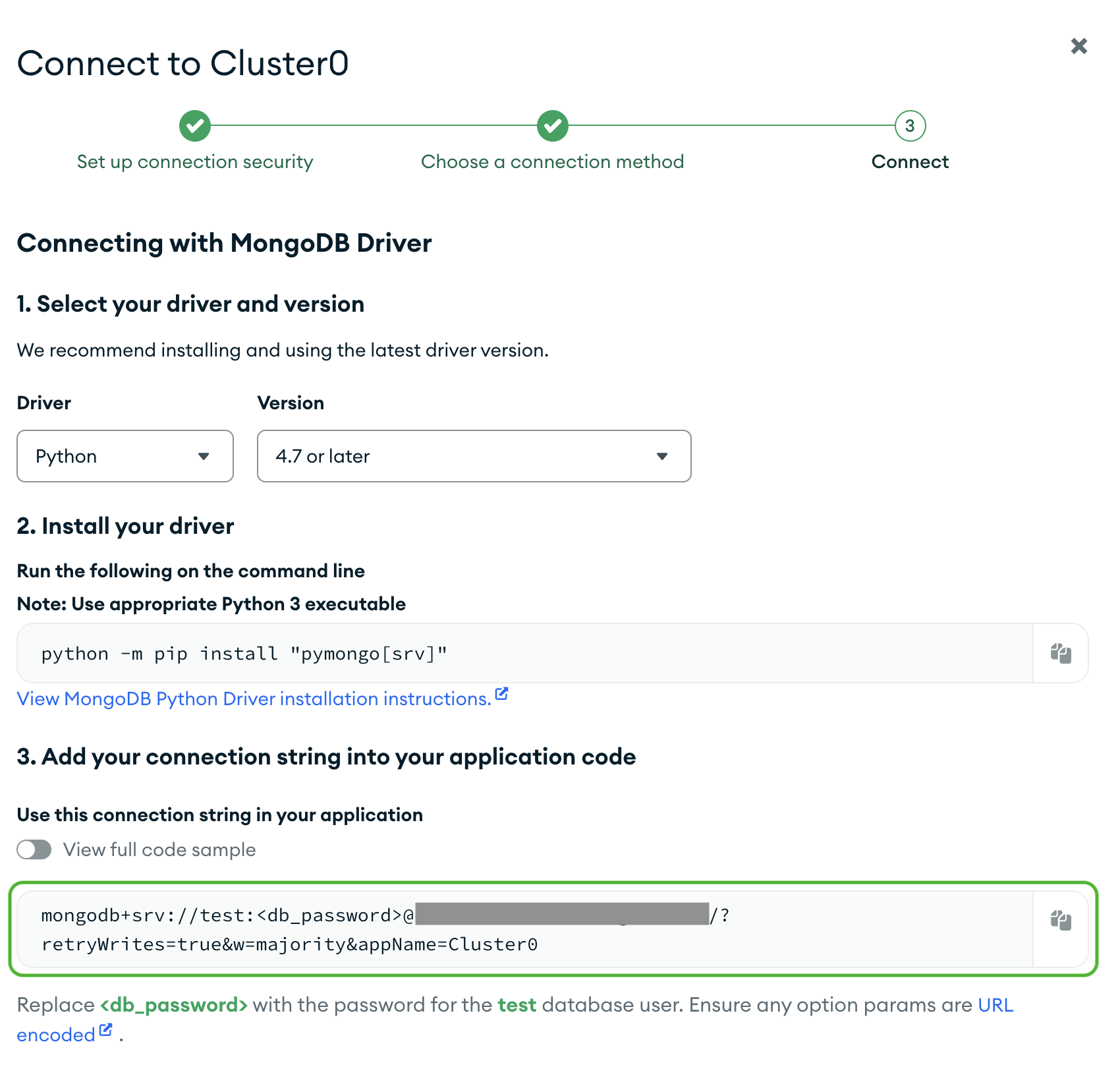Screen dimensions: 1120x1065
Task: Click 'We recommend installing' recommendation text
Action: coord(283,350)
